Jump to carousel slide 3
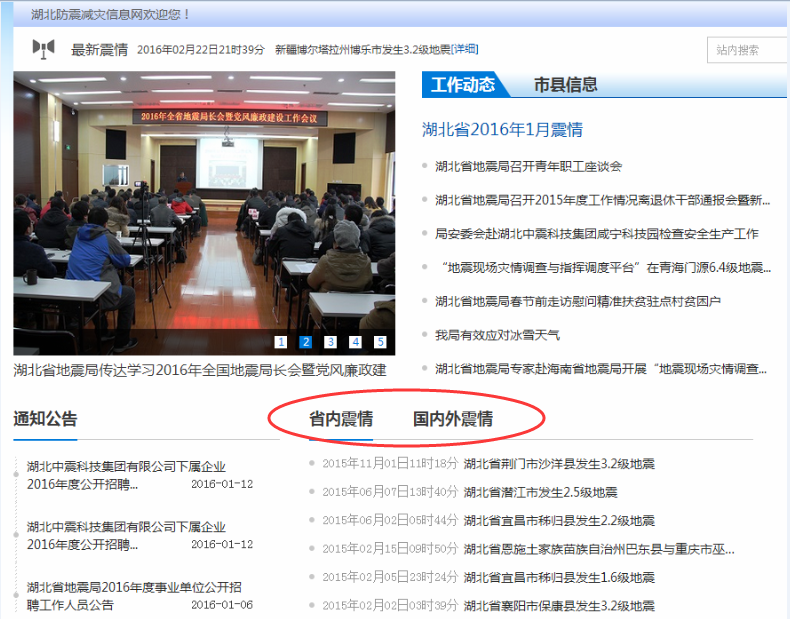The image size is (790, 619). coord(330,342)
